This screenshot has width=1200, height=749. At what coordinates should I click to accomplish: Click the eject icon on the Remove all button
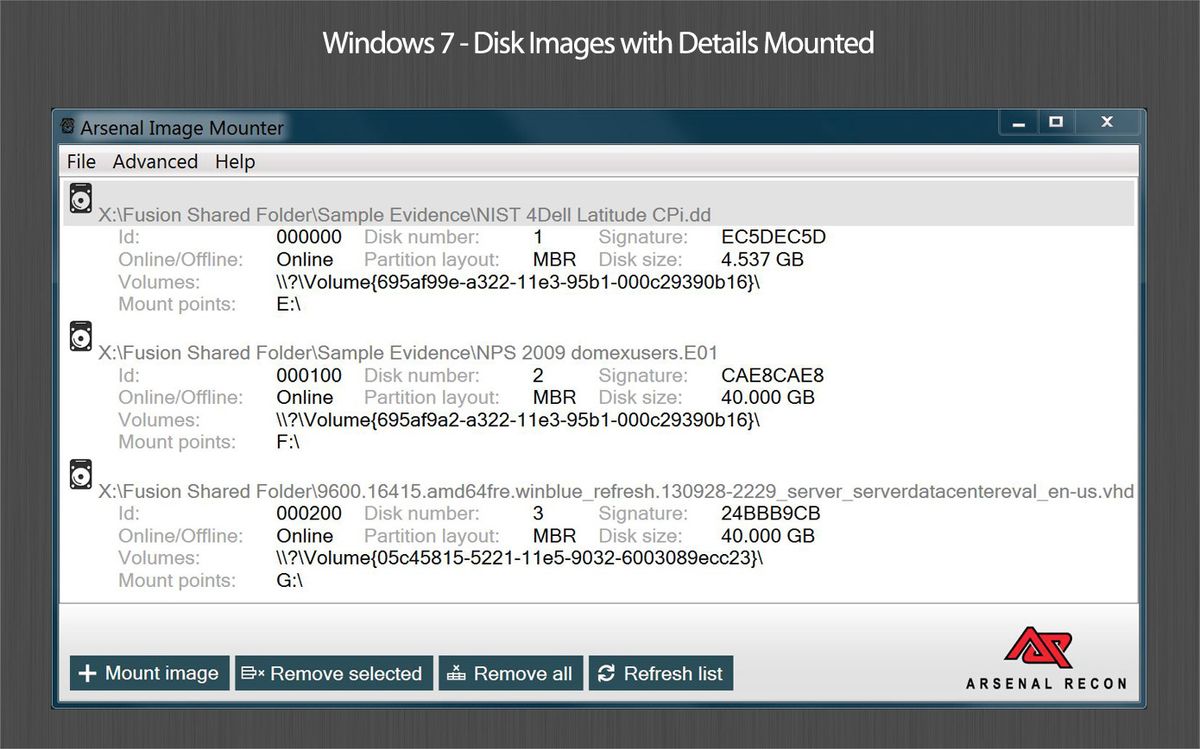point(456,673)
